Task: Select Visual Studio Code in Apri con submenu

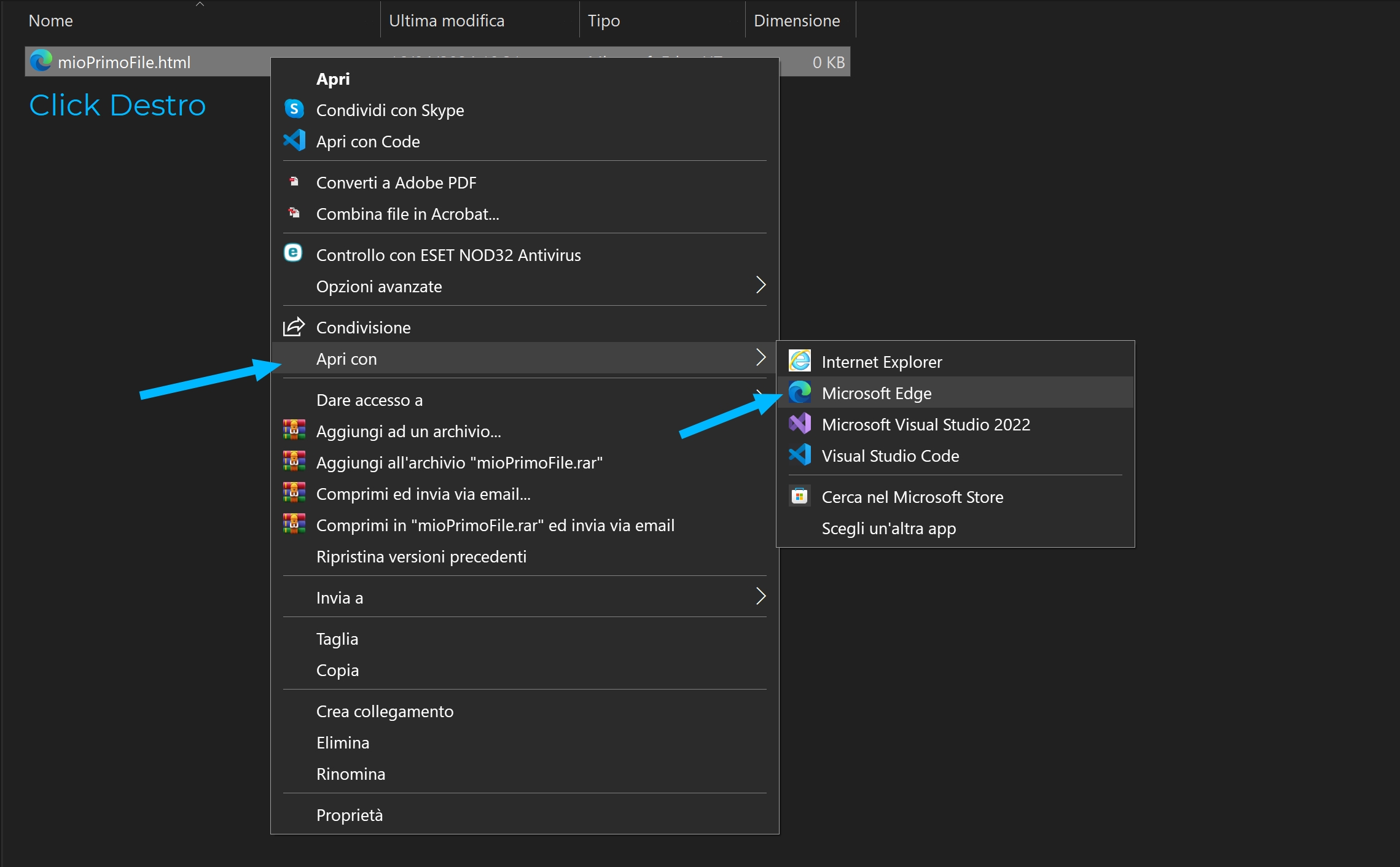Action: coord(890,456)
